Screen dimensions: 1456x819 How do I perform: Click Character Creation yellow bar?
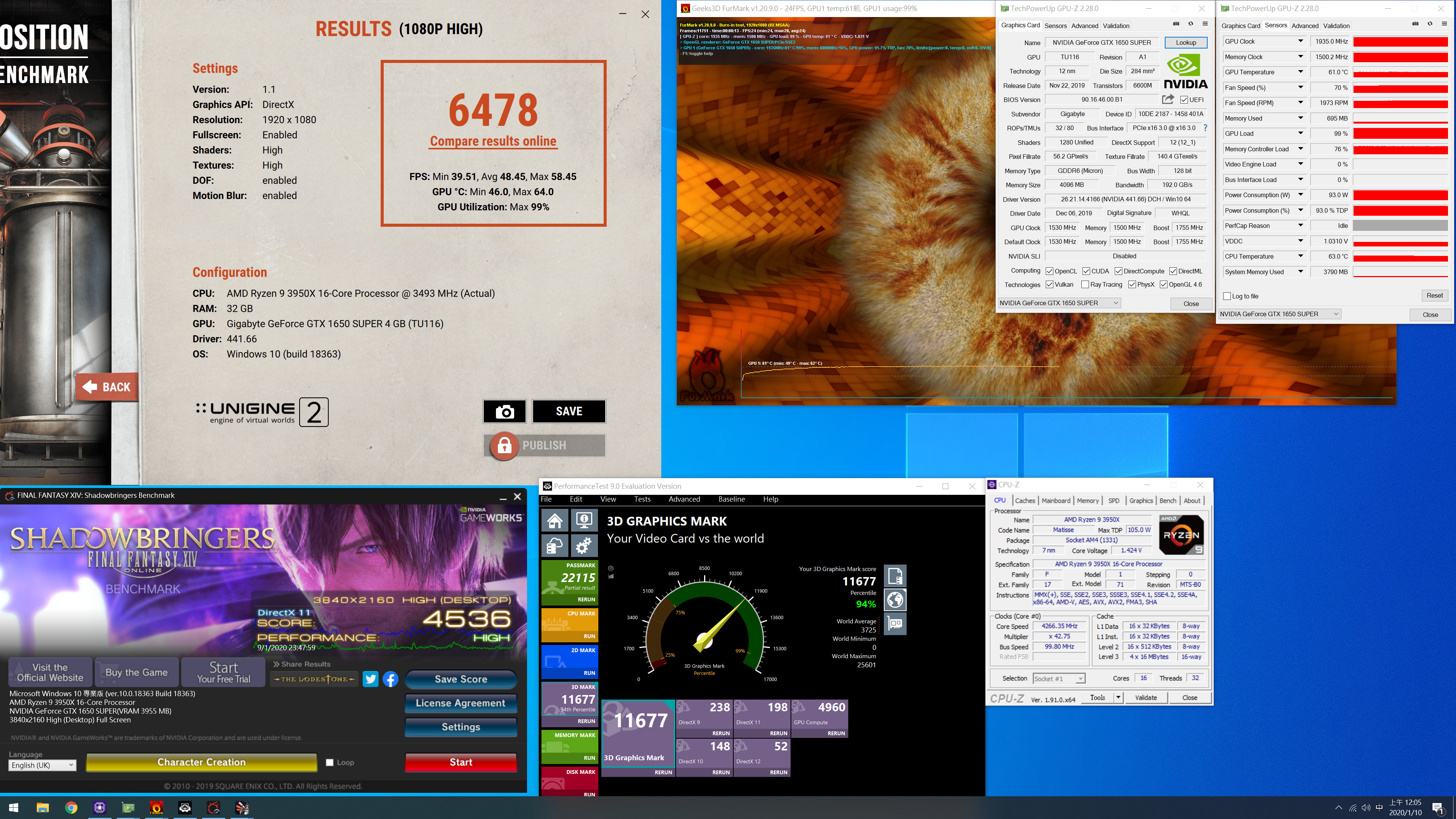pyautogui.click(x=201, y=763)
